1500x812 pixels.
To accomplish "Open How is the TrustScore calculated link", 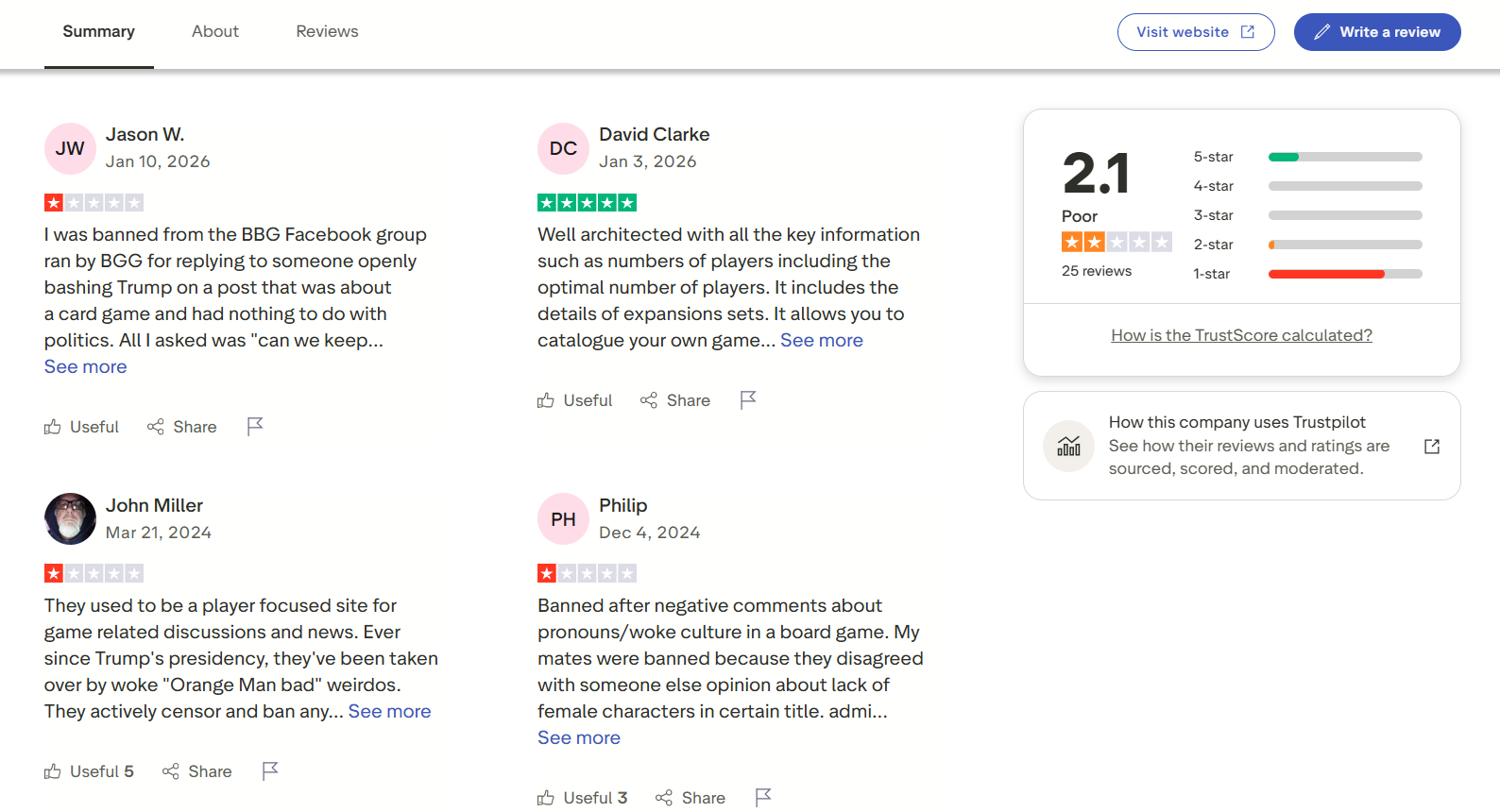I will 1241,335.
